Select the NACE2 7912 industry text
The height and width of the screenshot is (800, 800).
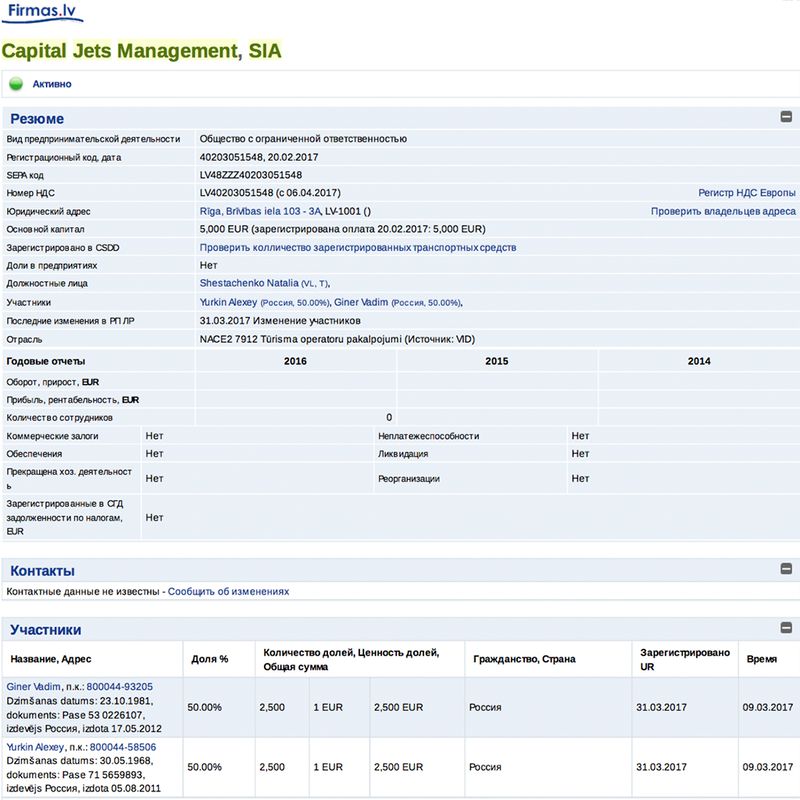pos(337,339)
